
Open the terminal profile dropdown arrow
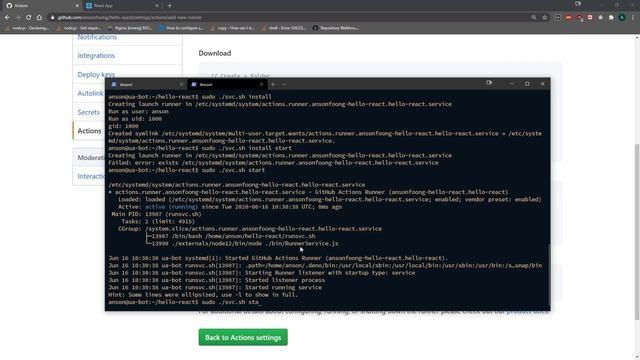284,84
